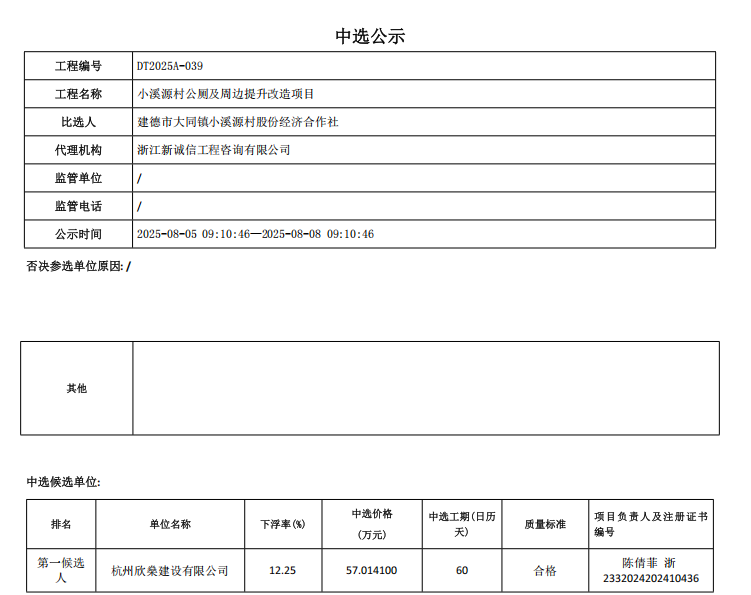Click the 下浮率 value 12.25
This screenshot has height=595, width=751.
point(283,571)
